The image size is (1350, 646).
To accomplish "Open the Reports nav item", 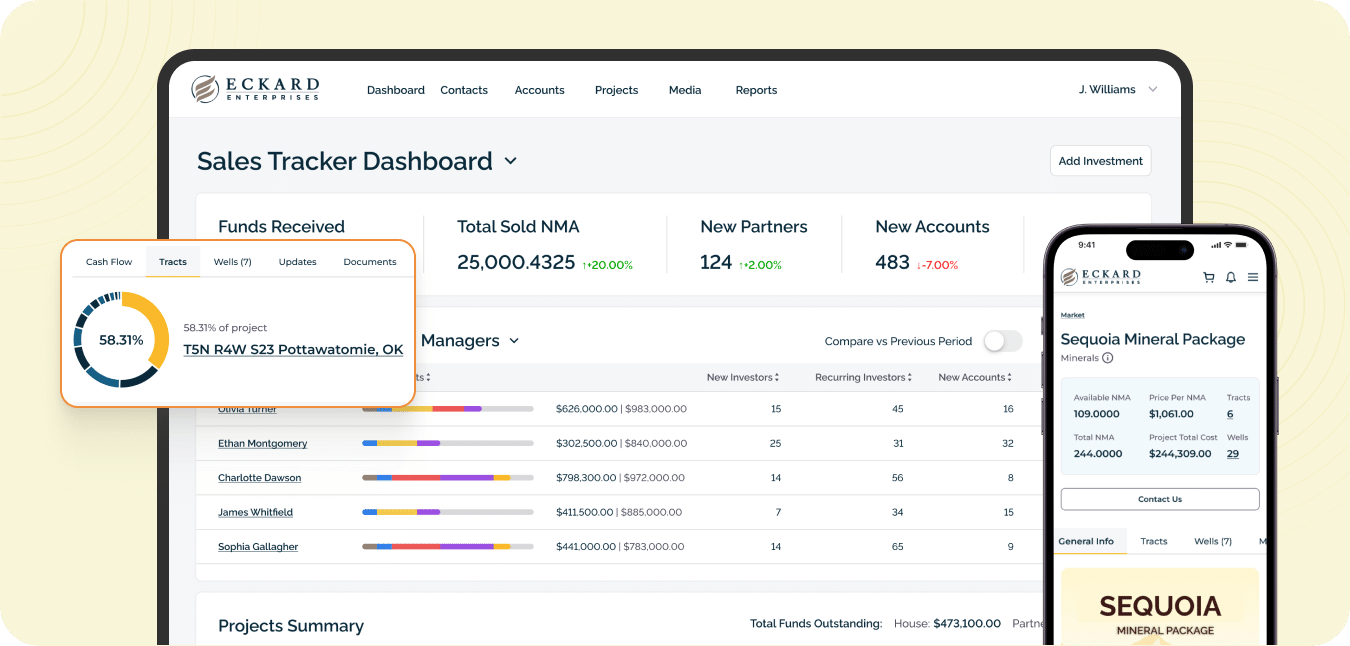I will (x=756, y=90).
